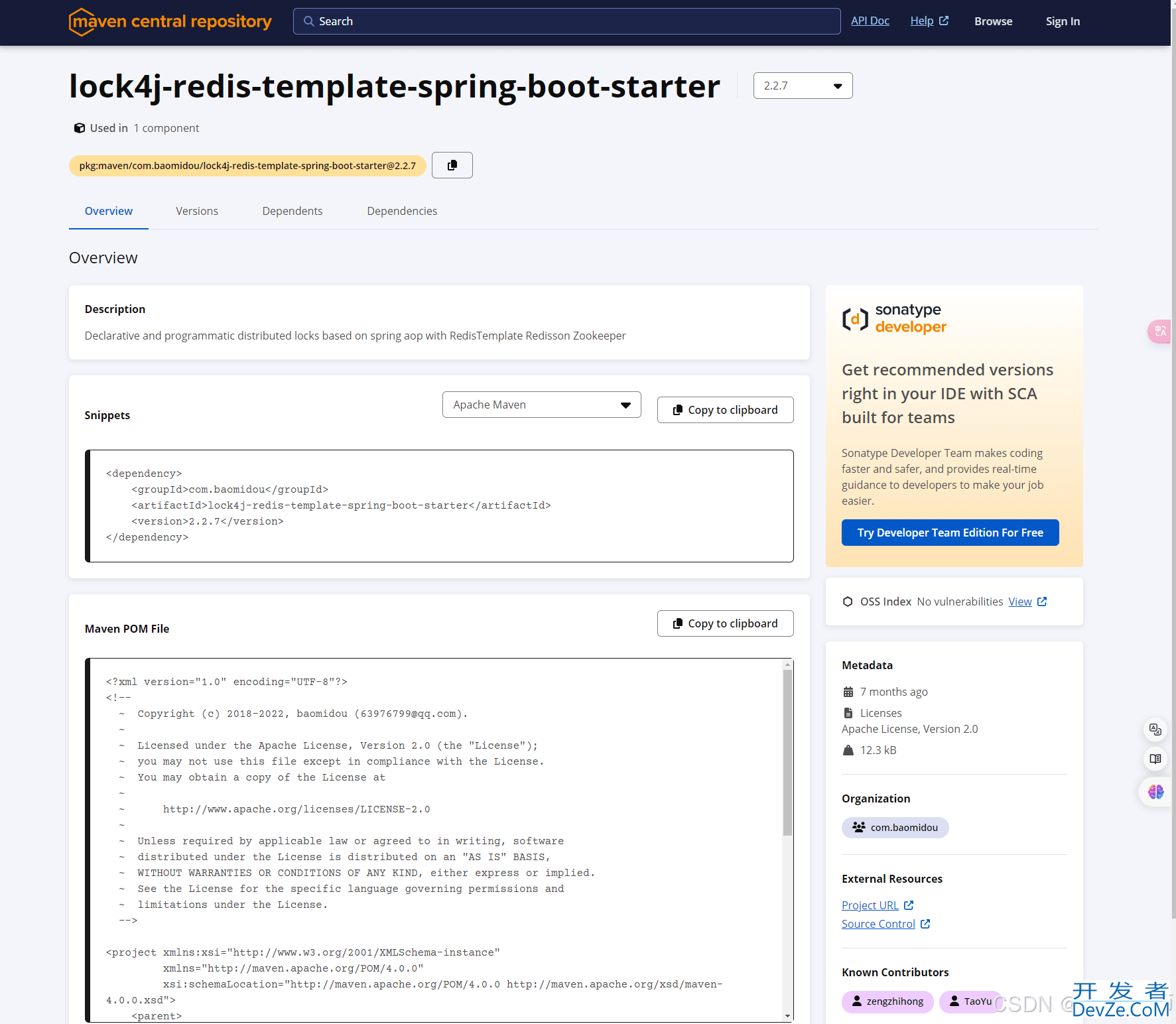
Task: Click the floating brain AI icon
Action: 1155,792
